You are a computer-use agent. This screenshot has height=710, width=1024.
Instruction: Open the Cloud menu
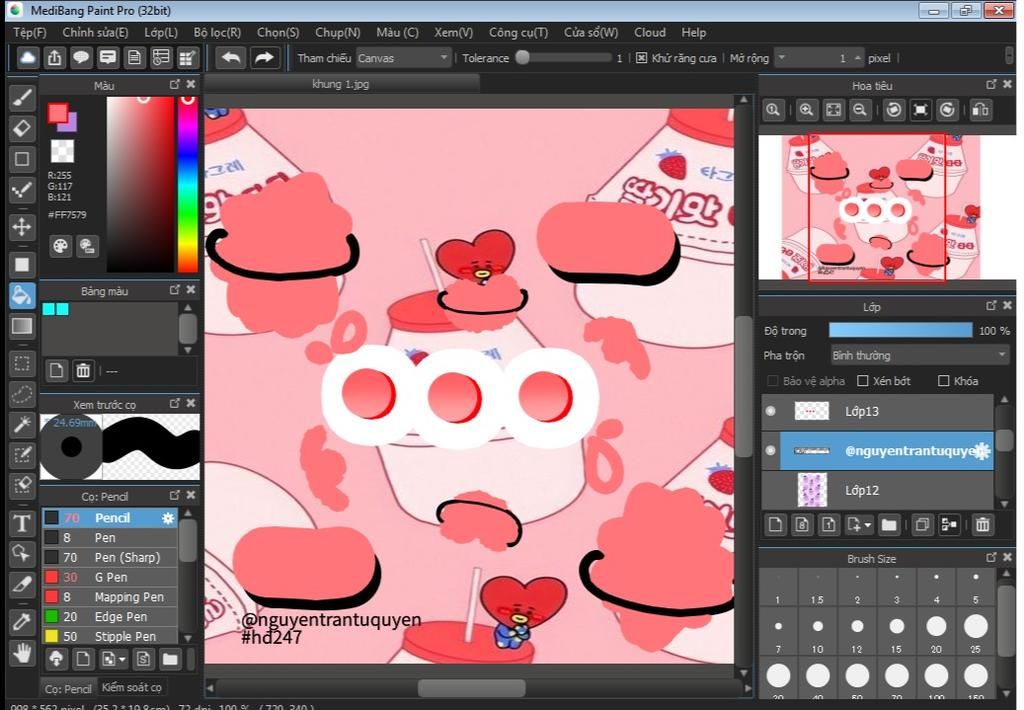click(650, 33)
